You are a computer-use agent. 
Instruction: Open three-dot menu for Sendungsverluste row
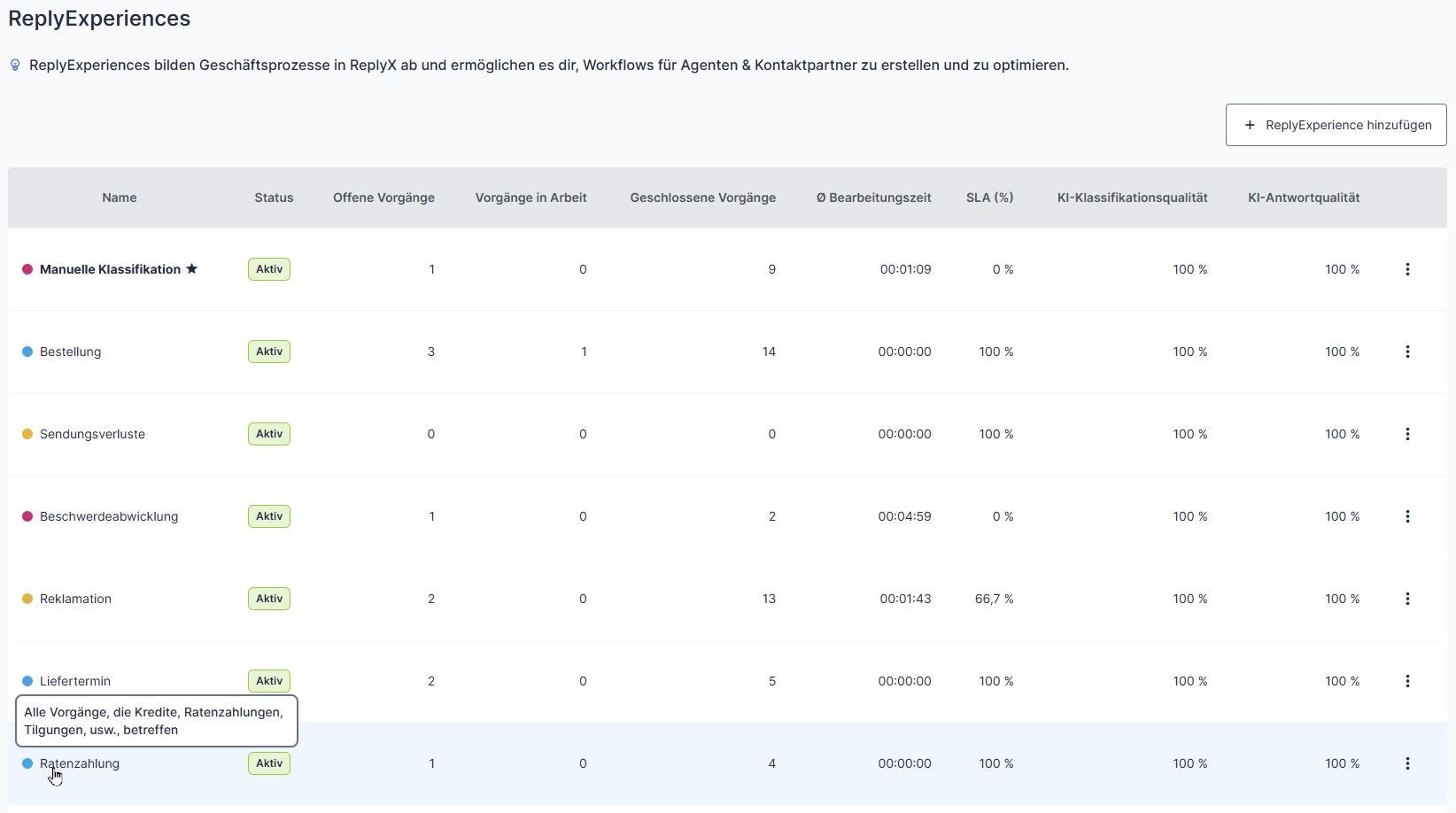click(1407, 434)
